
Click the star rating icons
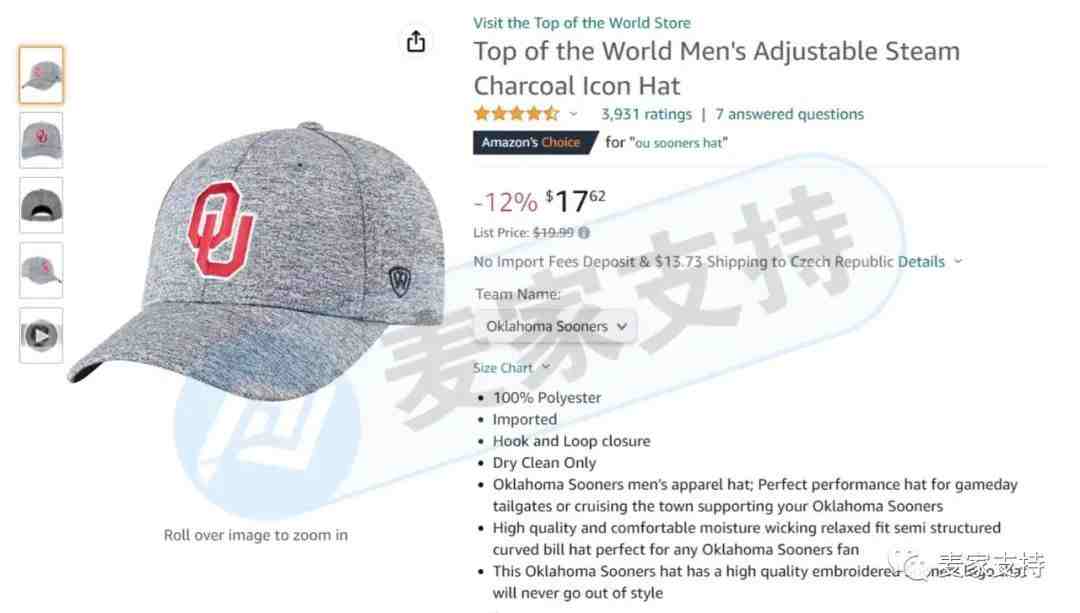click(x=516, y=114)
